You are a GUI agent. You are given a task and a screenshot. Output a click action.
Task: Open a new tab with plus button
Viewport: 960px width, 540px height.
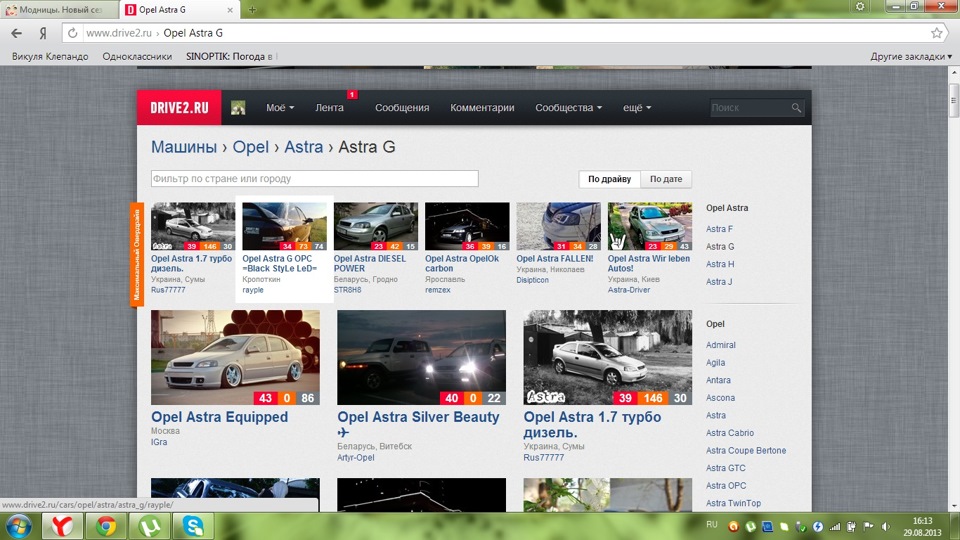click(252, 9)
